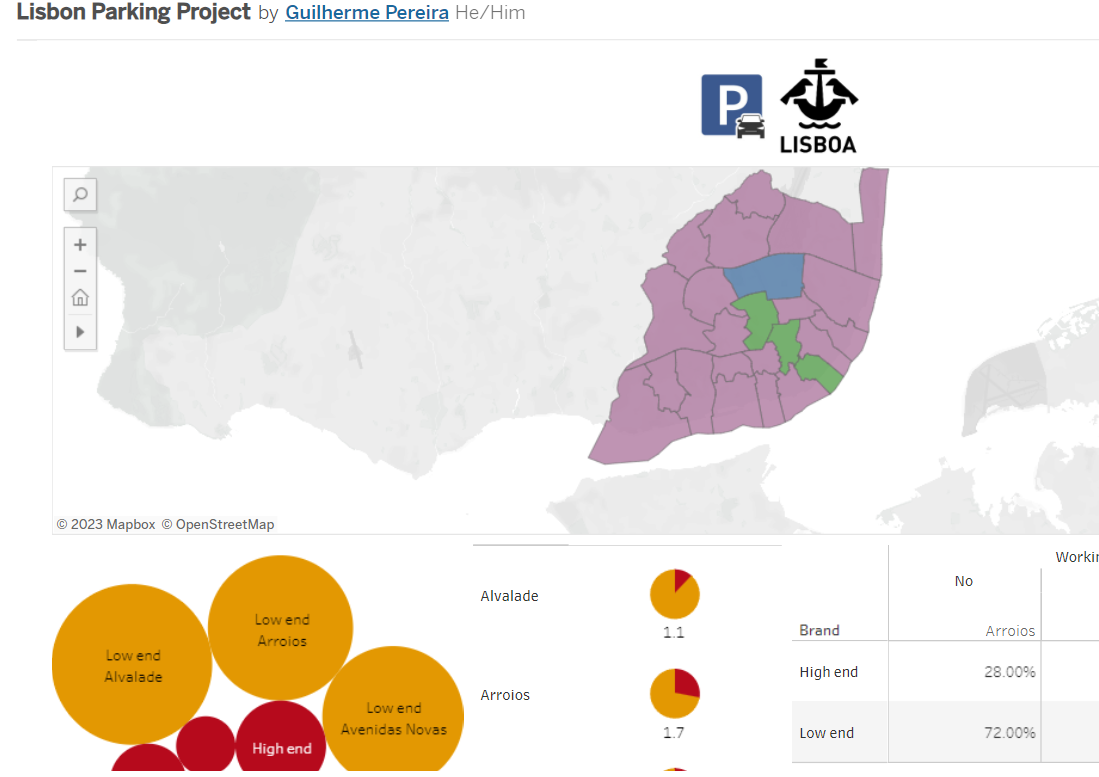Screen dimensions: 1099x777
Task: Open Guilherme Pereira's author profile
Action: (367, 13)
